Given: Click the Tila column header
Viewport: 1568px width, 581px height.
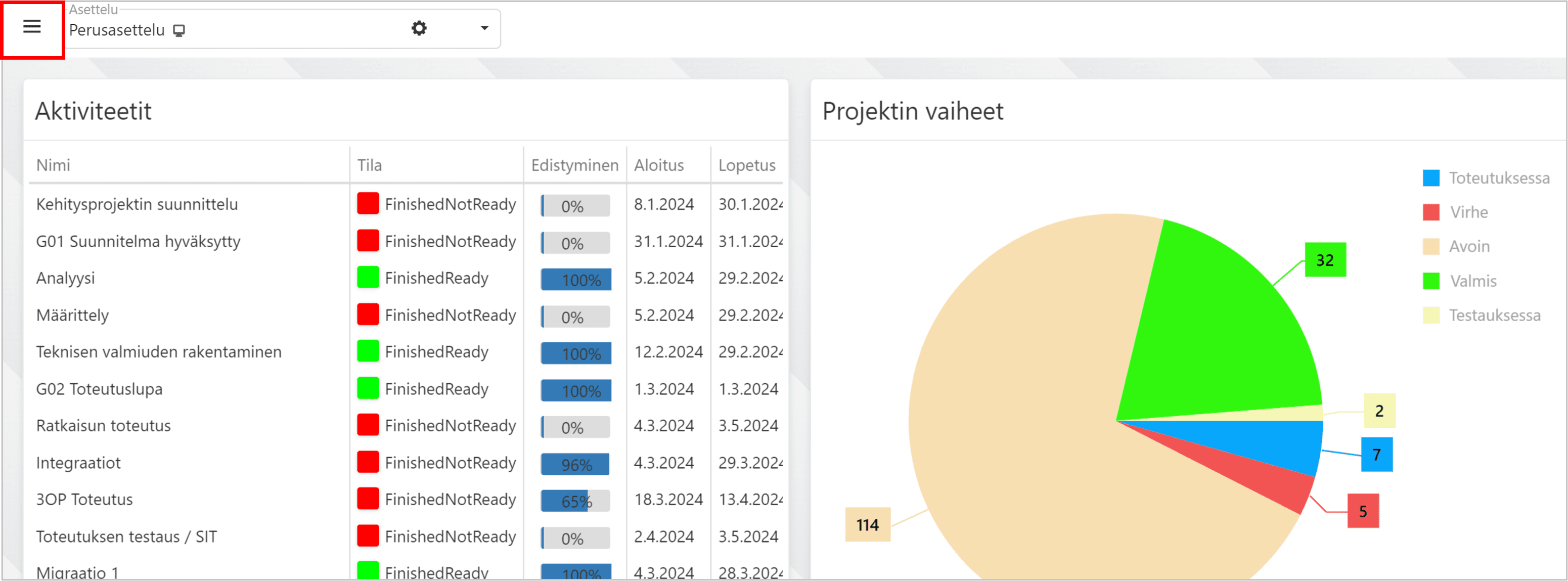Looking at the screenshot, I should (x=370, y=165).
